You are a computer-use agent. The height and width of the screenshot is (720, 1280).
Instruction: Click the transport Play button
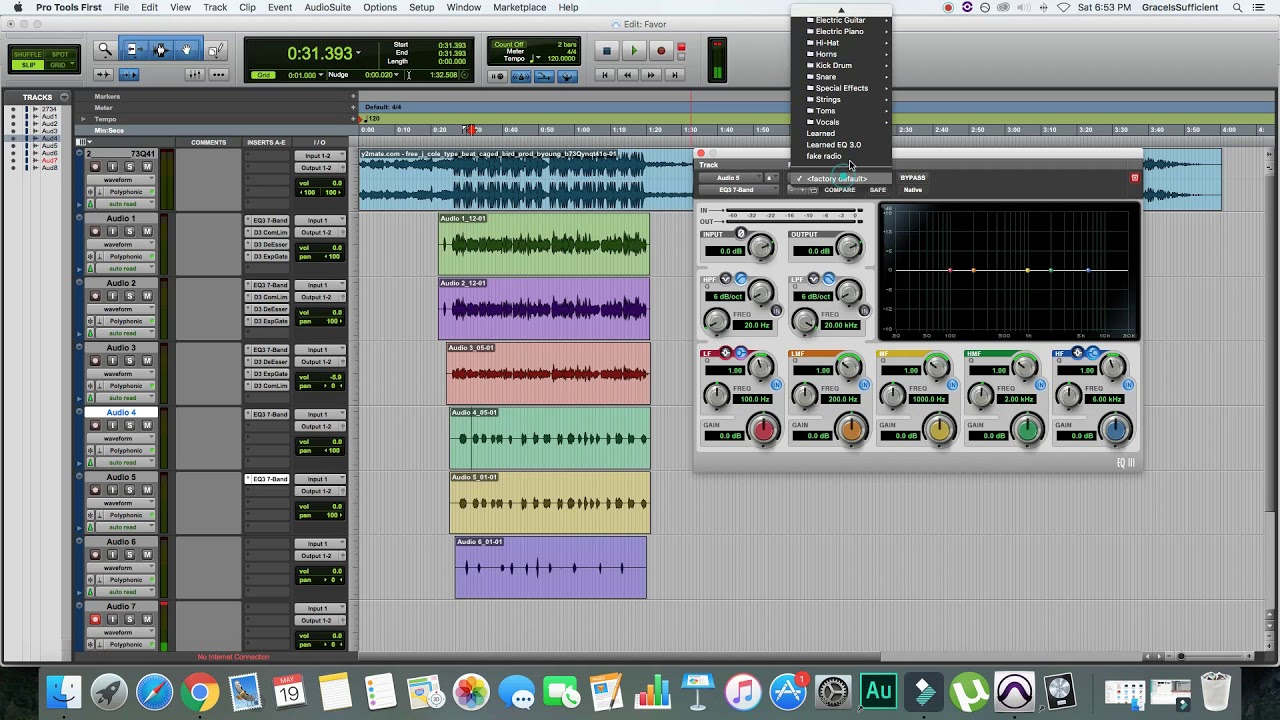click(633, 51)
